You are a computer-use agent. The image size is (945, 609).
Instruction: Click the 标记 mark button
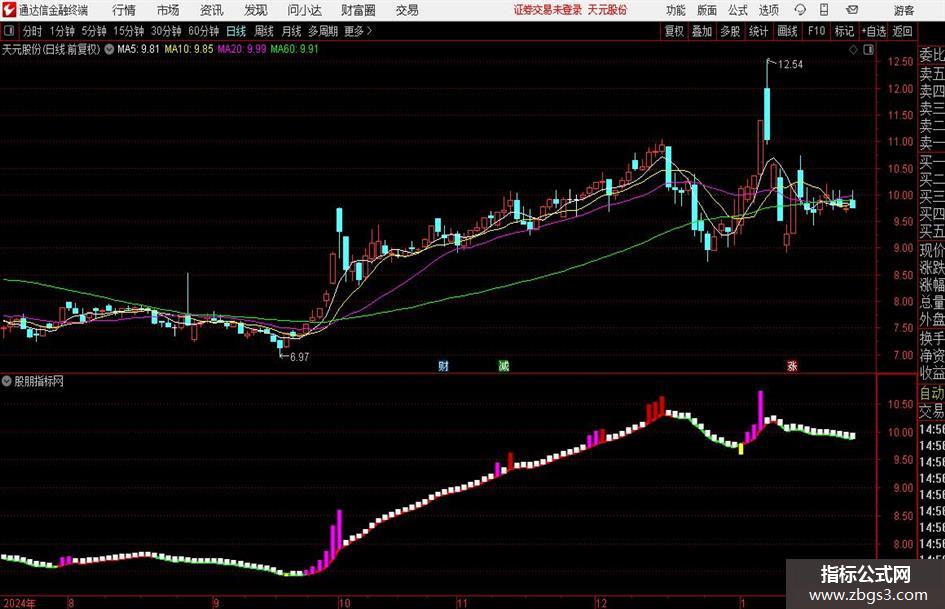point(844,31)
